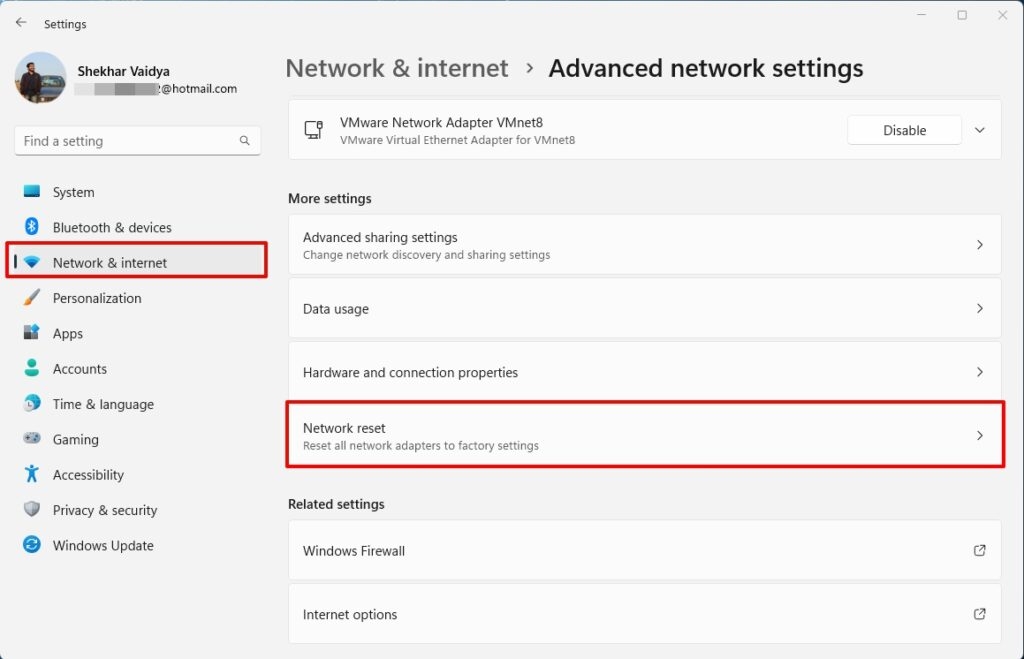Open Windows Update settings
The image size is (1024, 659).
pos(137,545)
